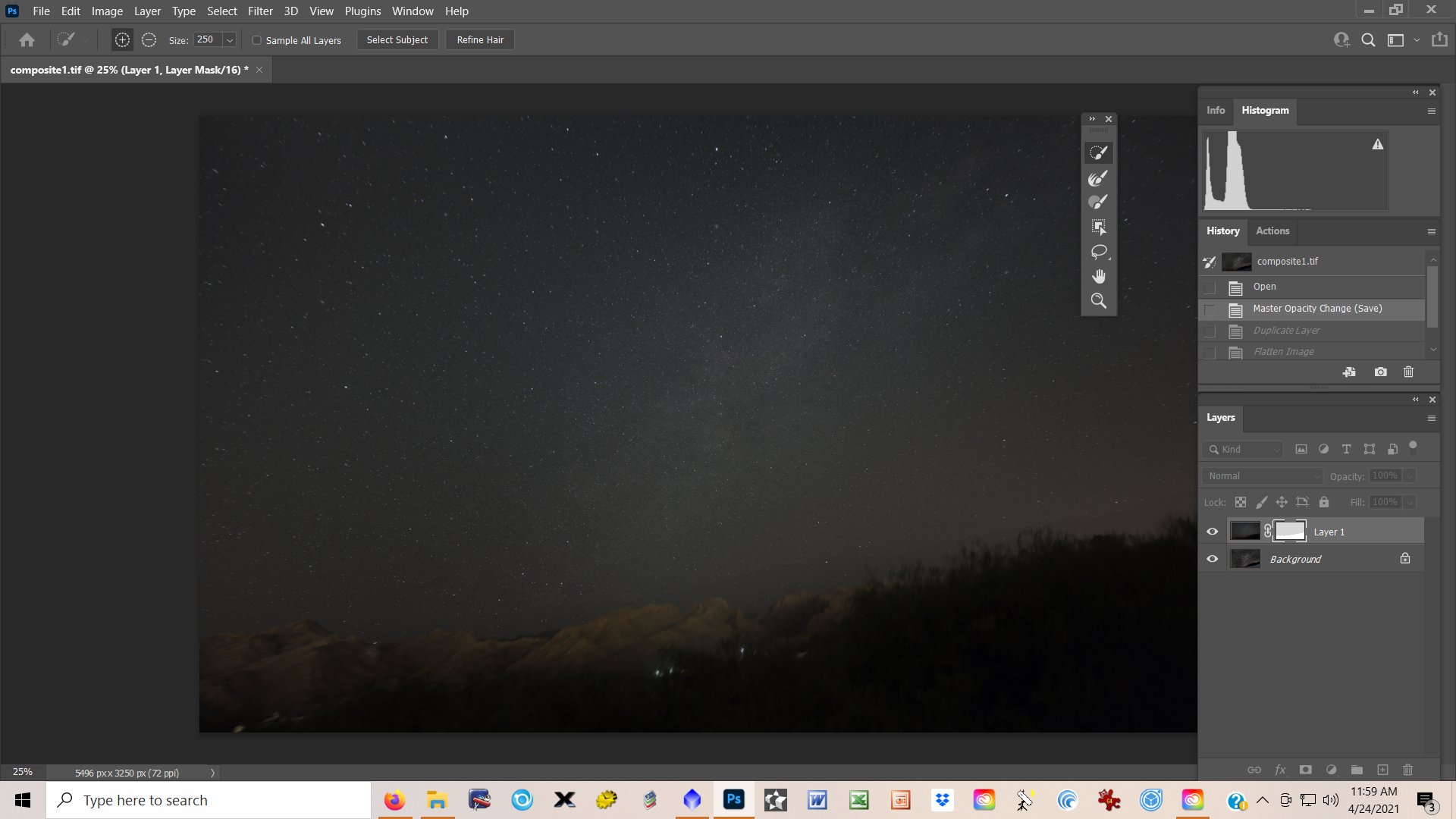This screenshot has height=819, width=1456.
Task: Create a new snapshot in History panel
Action: (1381, 372)
